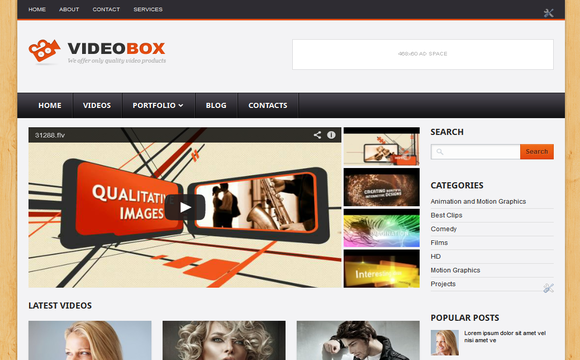The height and width of the screenshot is (360, 580).
Task: Click the VIDEOBOX site title
Action: pos(116,48)
